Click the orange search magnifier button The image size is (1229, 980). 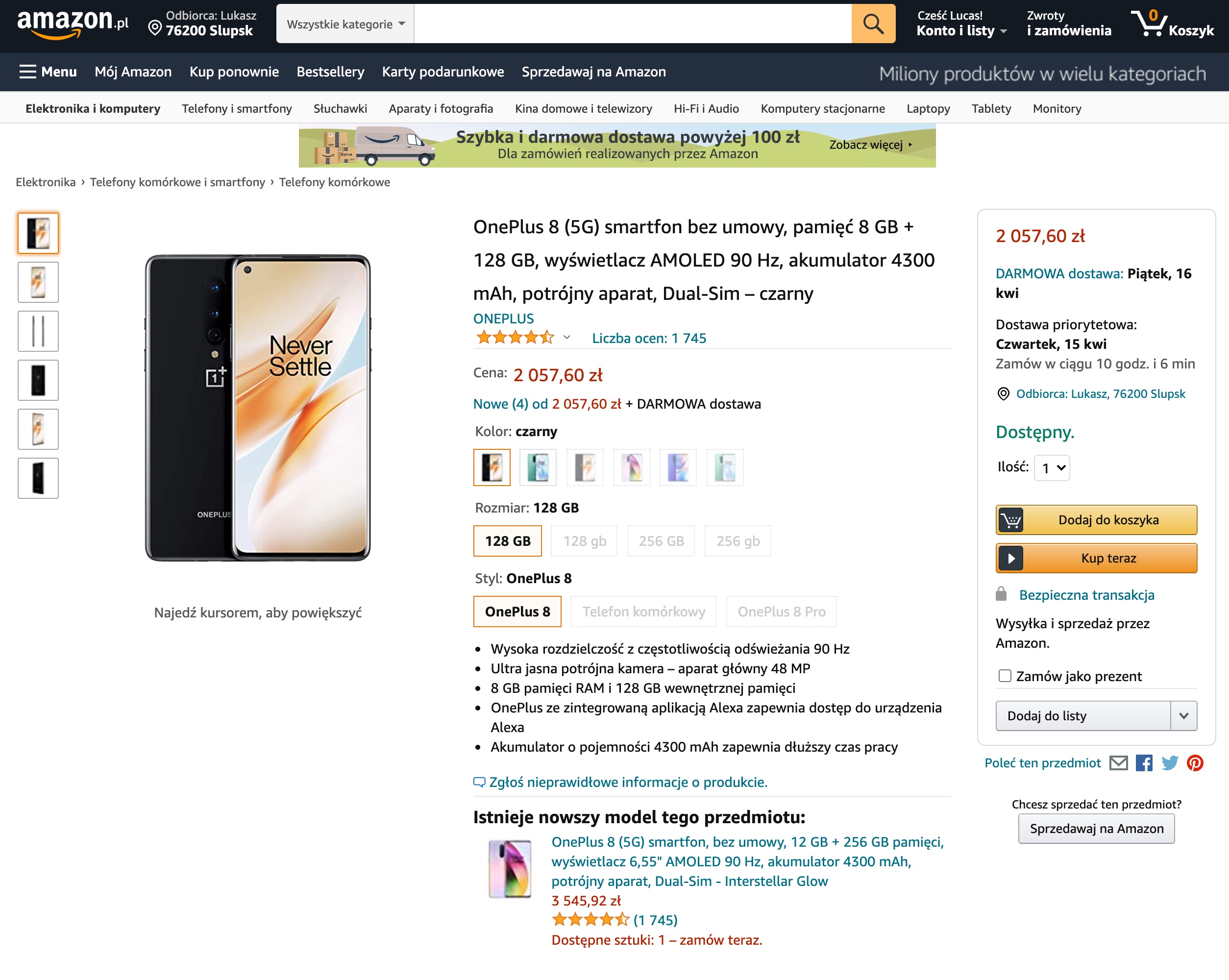tap(873, 24)
